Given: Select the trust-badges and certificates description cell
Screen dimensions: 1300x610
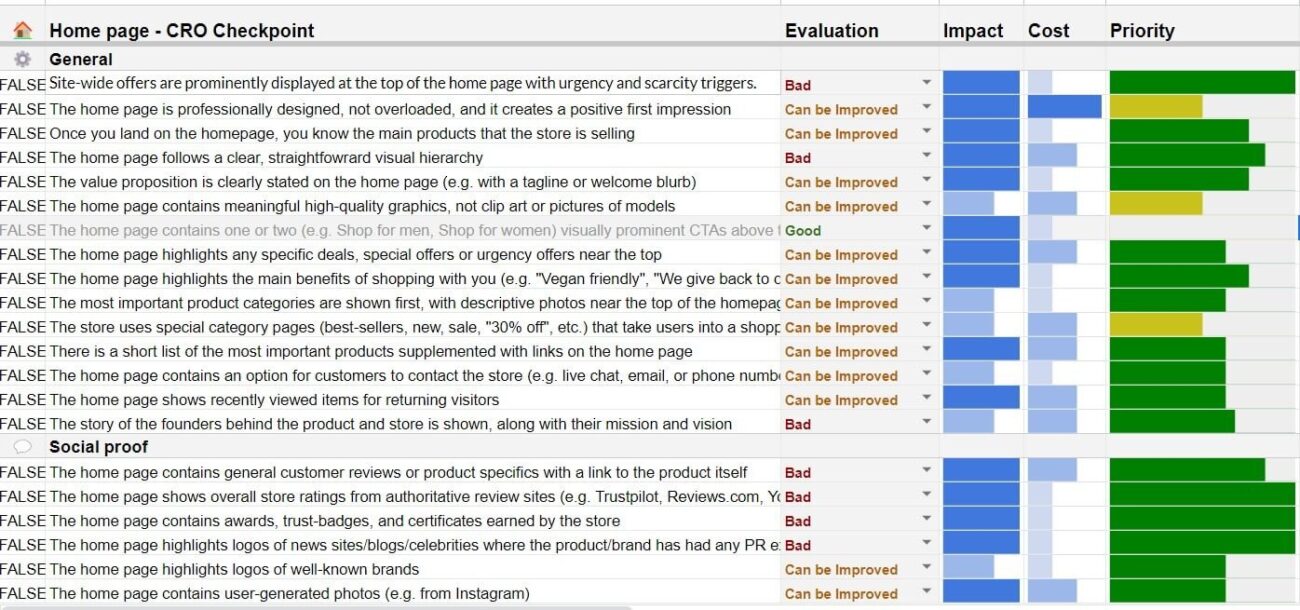Looking at the screenshot, I should (x=334, y=521).
